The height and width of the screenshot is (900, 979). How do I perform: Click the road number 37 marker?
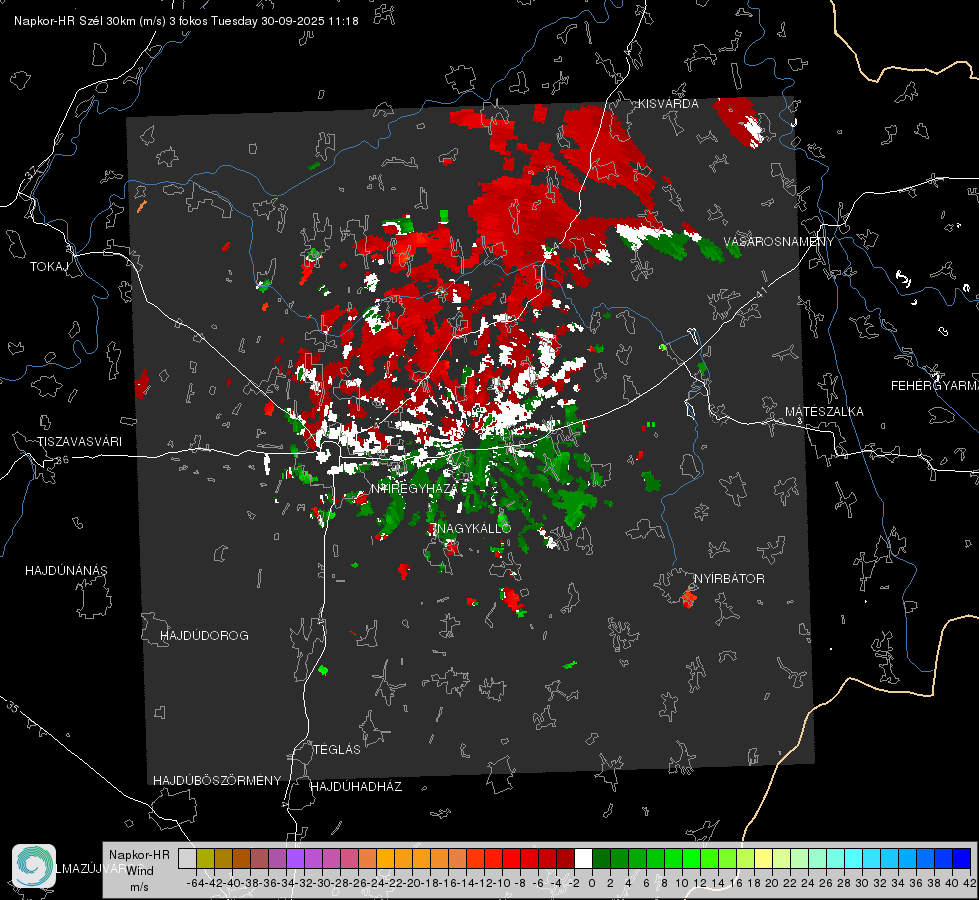[x=32, y=172]
